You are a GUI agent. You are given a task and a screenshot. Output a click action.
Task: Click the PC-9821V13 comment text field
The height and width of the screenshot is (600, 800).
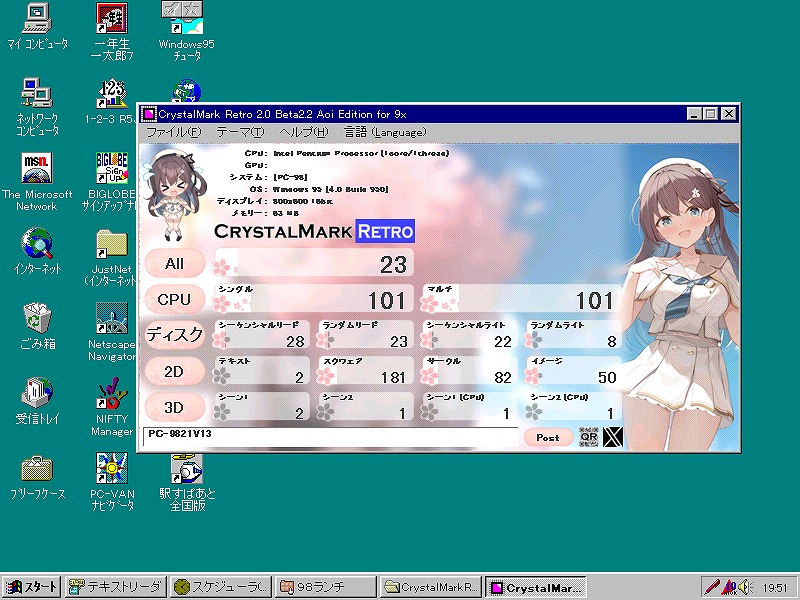point(331,436)
